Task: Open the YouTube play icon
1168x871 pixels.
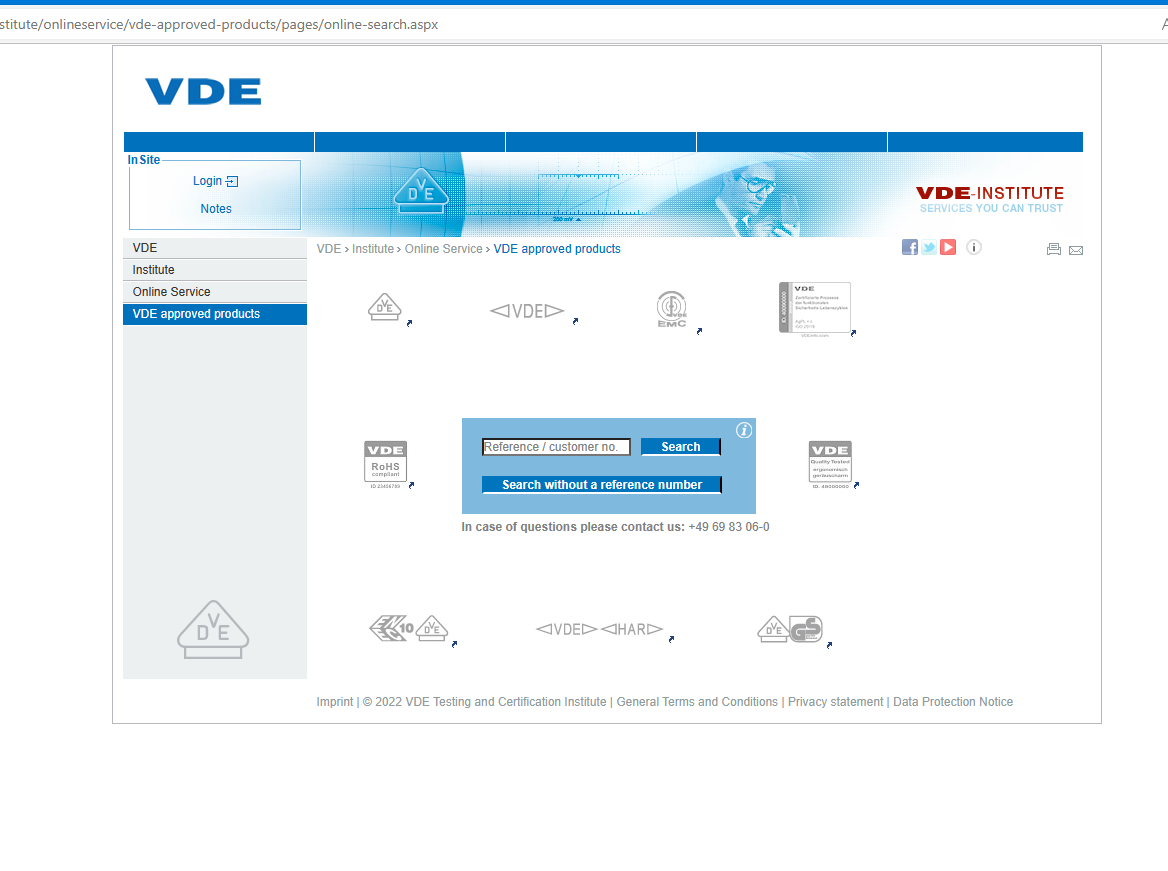Action: click(x=948, y=247)
